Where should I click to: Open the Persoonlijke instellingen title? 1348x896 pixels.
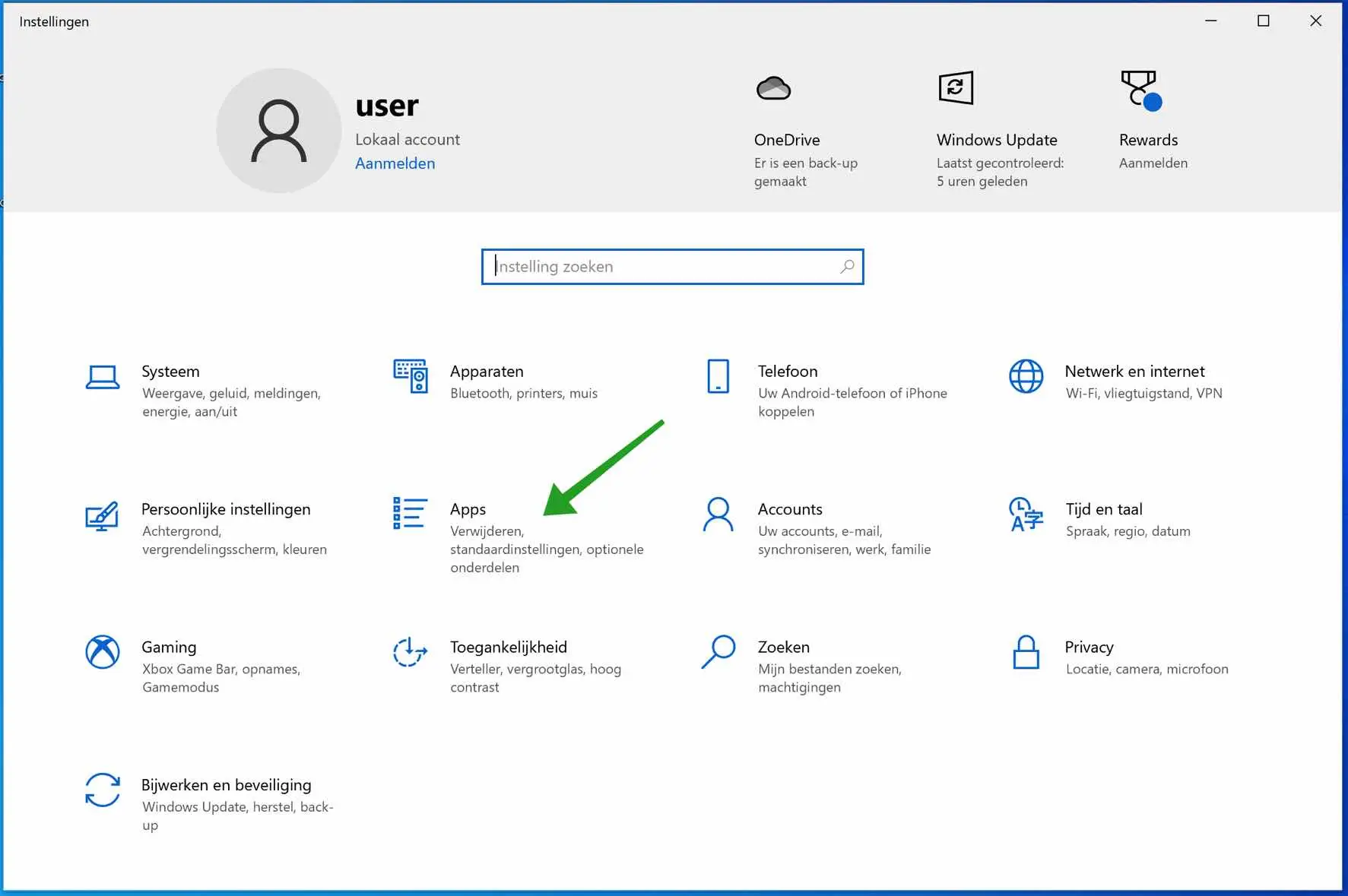(x=226, y=509)
